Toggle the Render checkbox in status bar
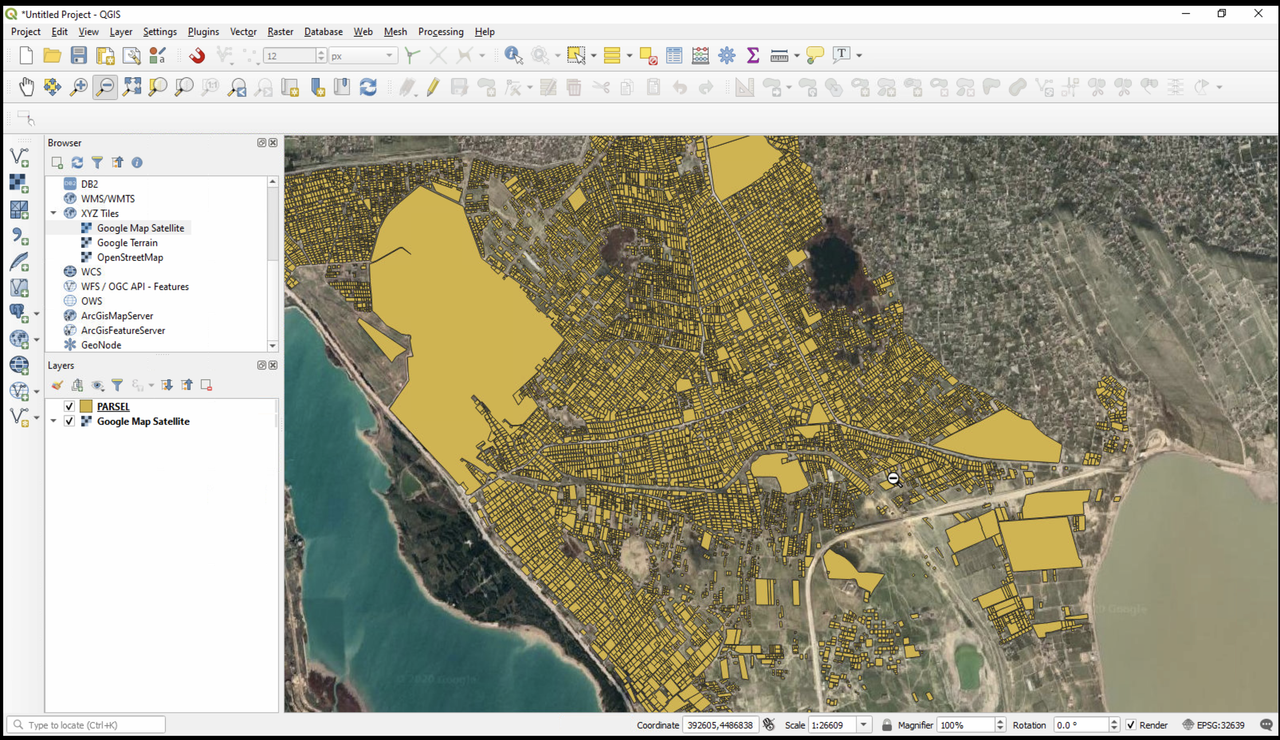The image size is (1280, 740). 1131,725
